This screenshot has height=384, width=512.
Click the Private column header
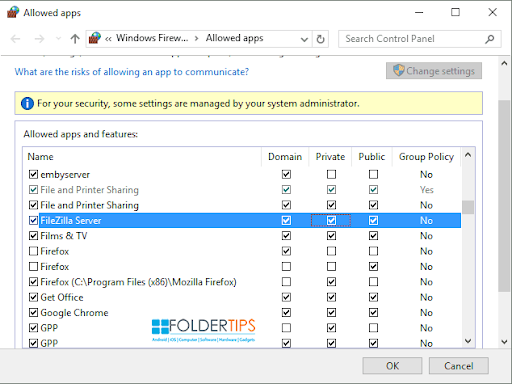pos(330,157)
